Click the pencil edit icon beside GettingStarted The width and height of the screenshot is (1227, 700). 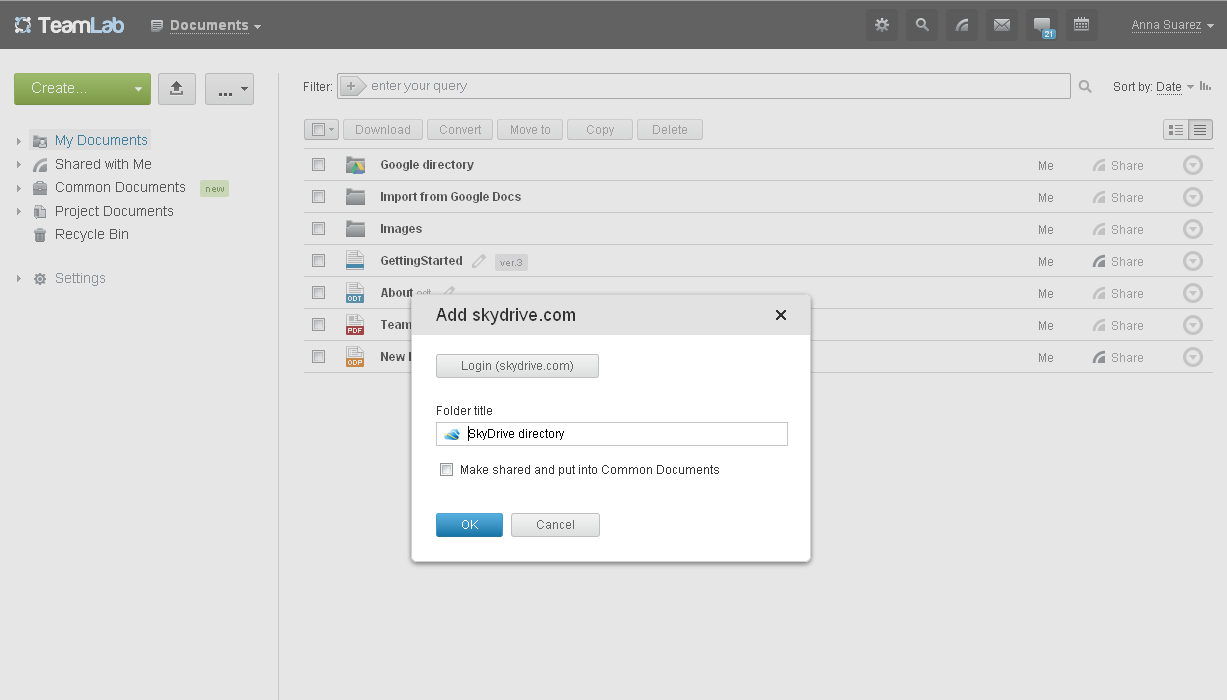pyautogui.click(x=479, y=261)
